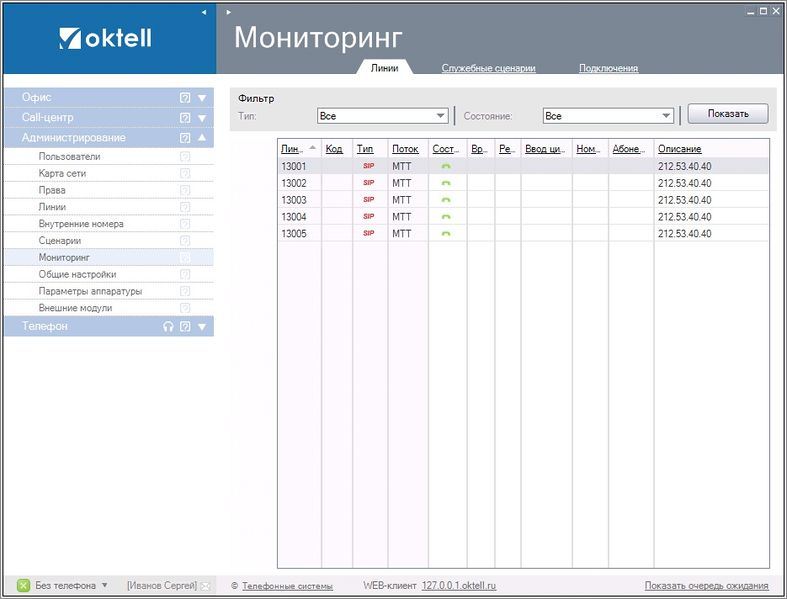
Task: Click help icon beside Права
Action: pyautogui.click(x=185, y=190)
